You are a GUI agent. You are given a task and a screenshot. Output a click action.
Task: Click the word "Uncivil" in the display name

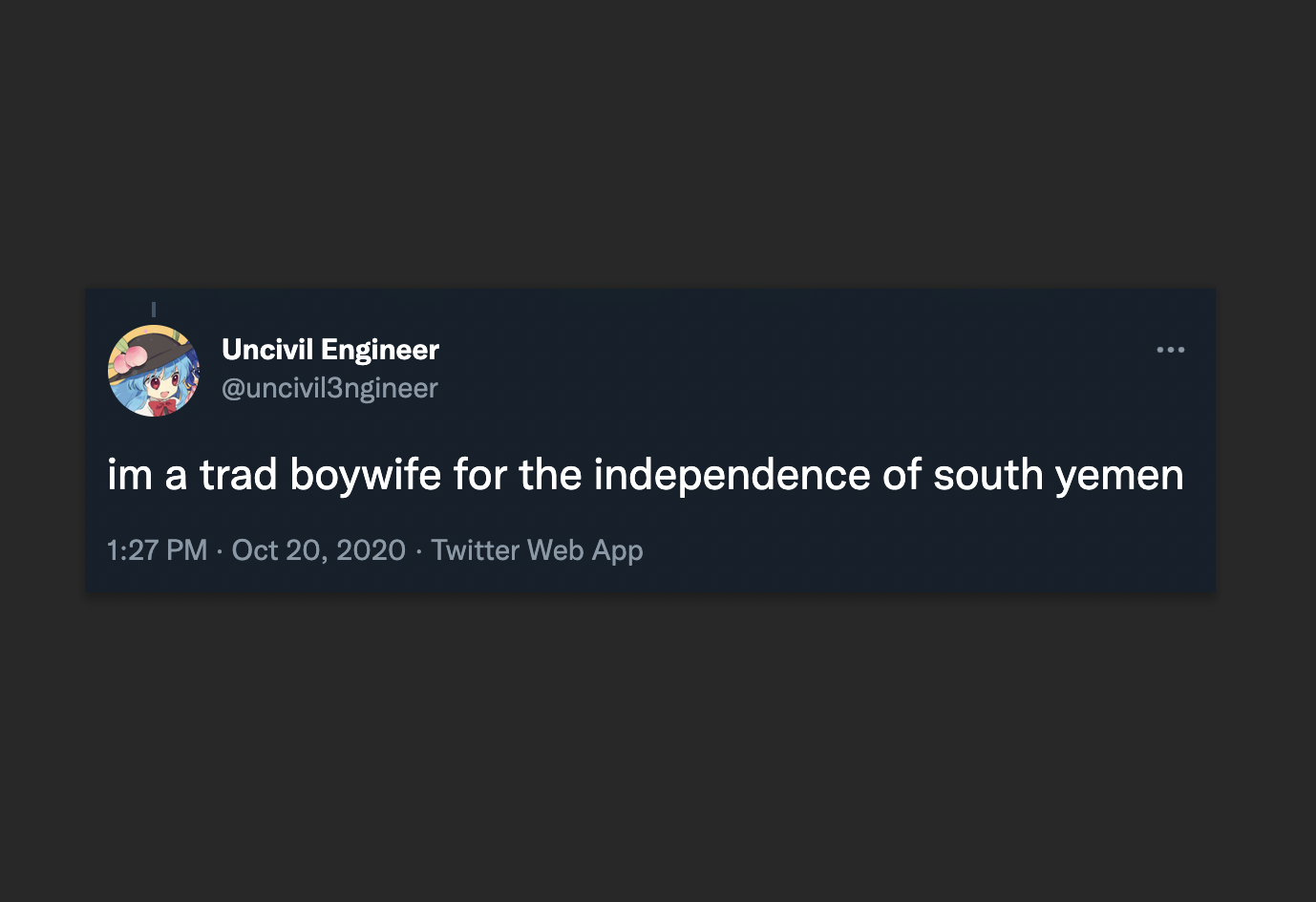click(267, 350)
